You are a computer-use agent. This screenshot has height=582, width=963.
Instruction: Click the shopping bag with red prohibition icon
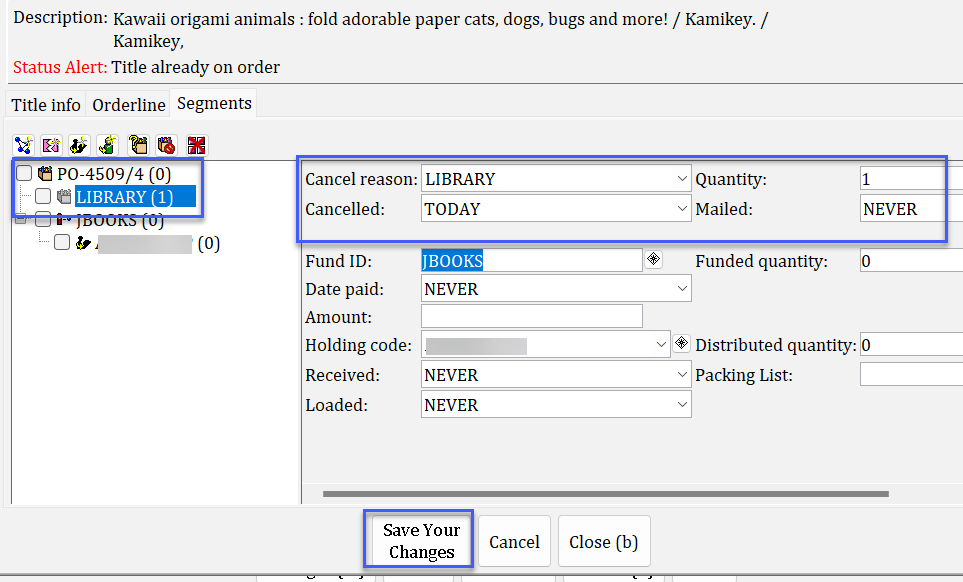(167, 146)
